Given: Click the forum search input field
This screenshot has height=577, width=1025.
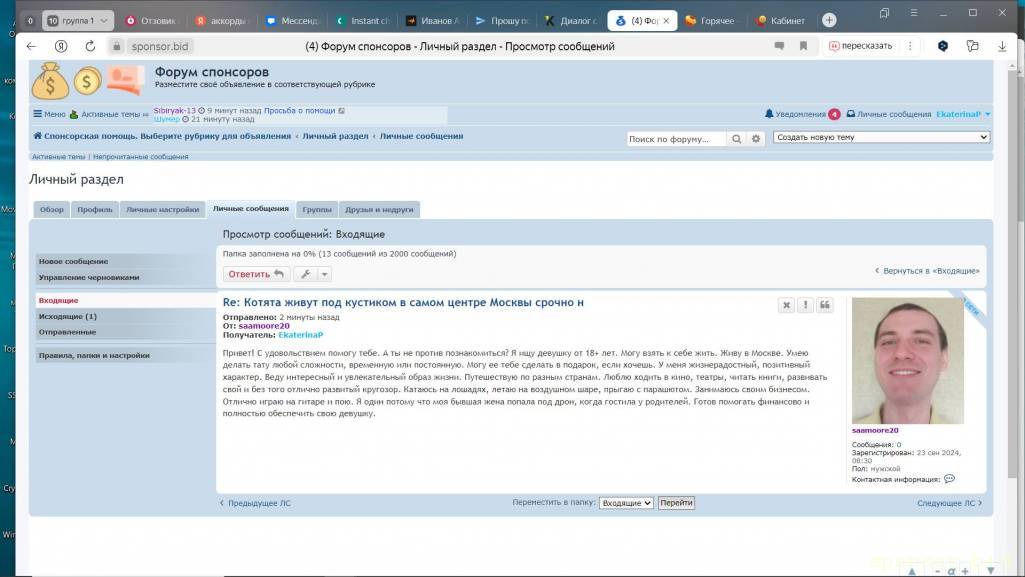Looking at the screenshot, I should click(x=676, y=139).
